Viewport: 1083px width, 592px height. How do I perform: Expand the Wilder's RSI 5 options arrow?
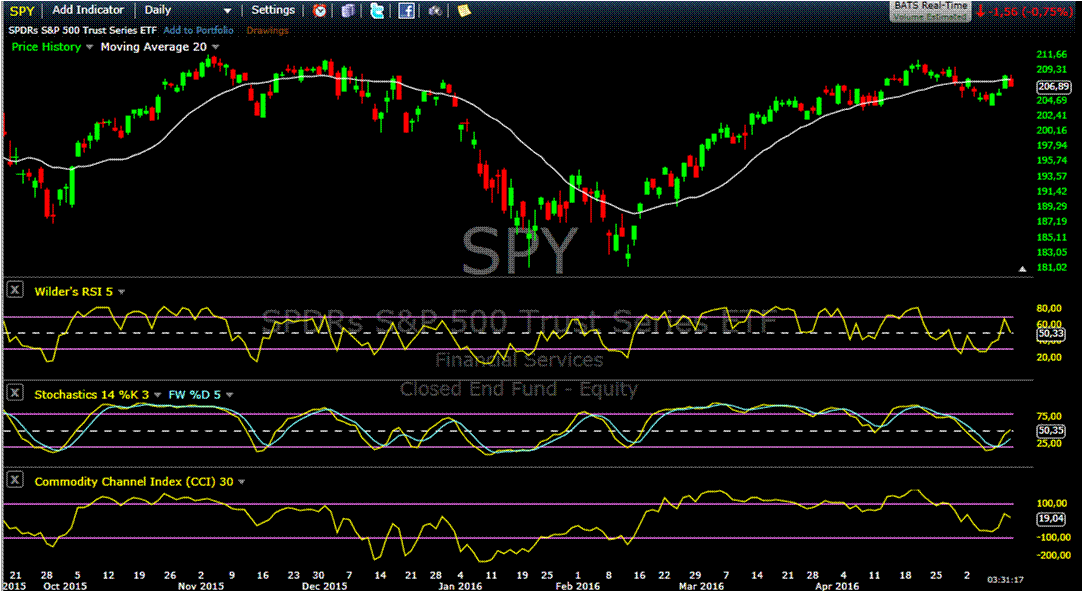coord(122,292)
